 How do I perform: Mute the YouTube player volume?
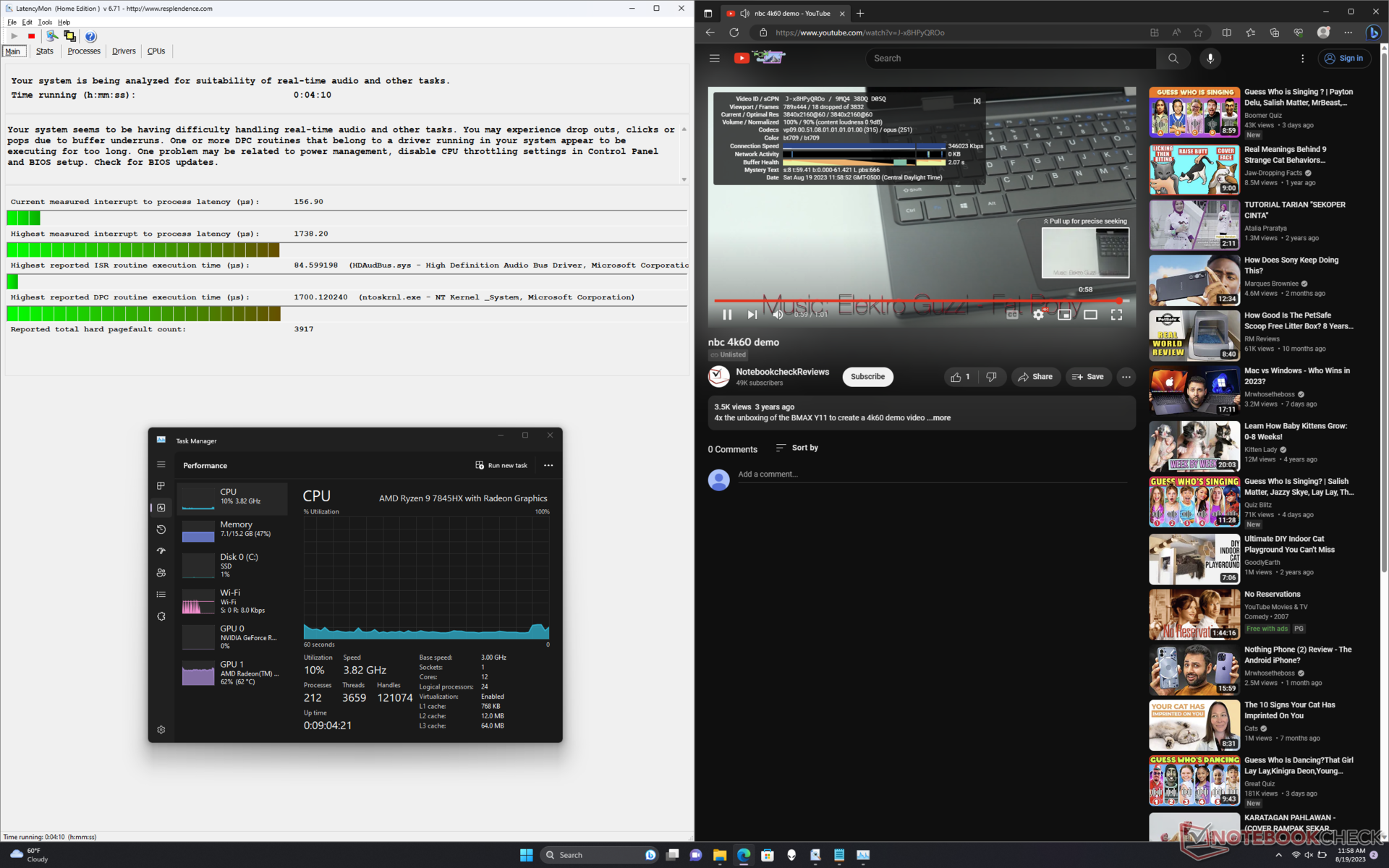coord(778,315)
